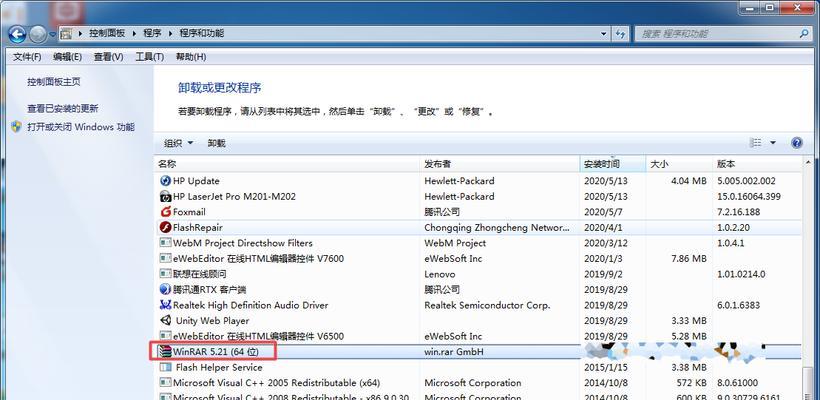Click the HP LaserJet Pro M201-M202 icon

click(165, 197)
